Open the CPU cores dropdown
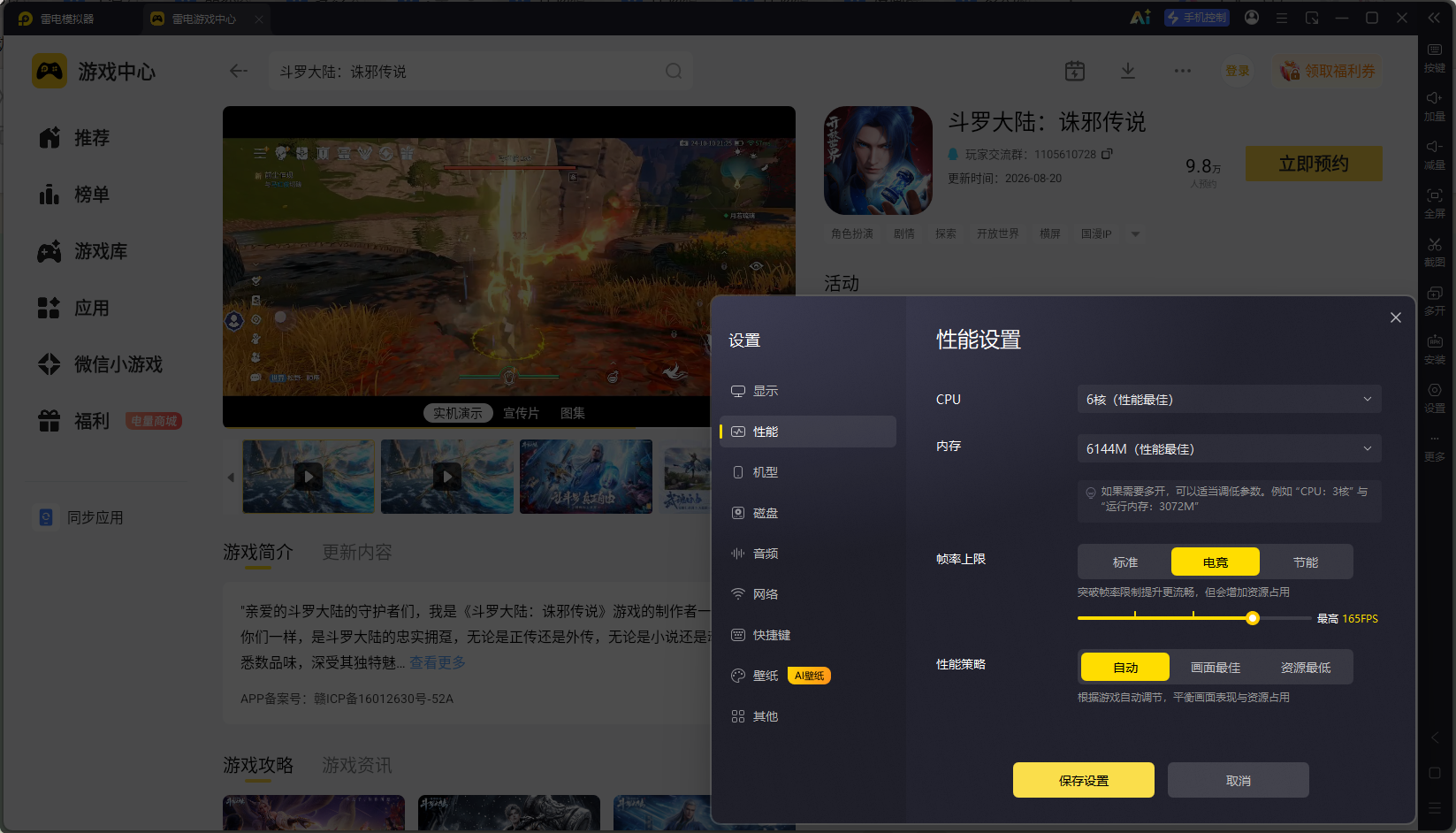1456x833 pixels. tap(1229, 400)
